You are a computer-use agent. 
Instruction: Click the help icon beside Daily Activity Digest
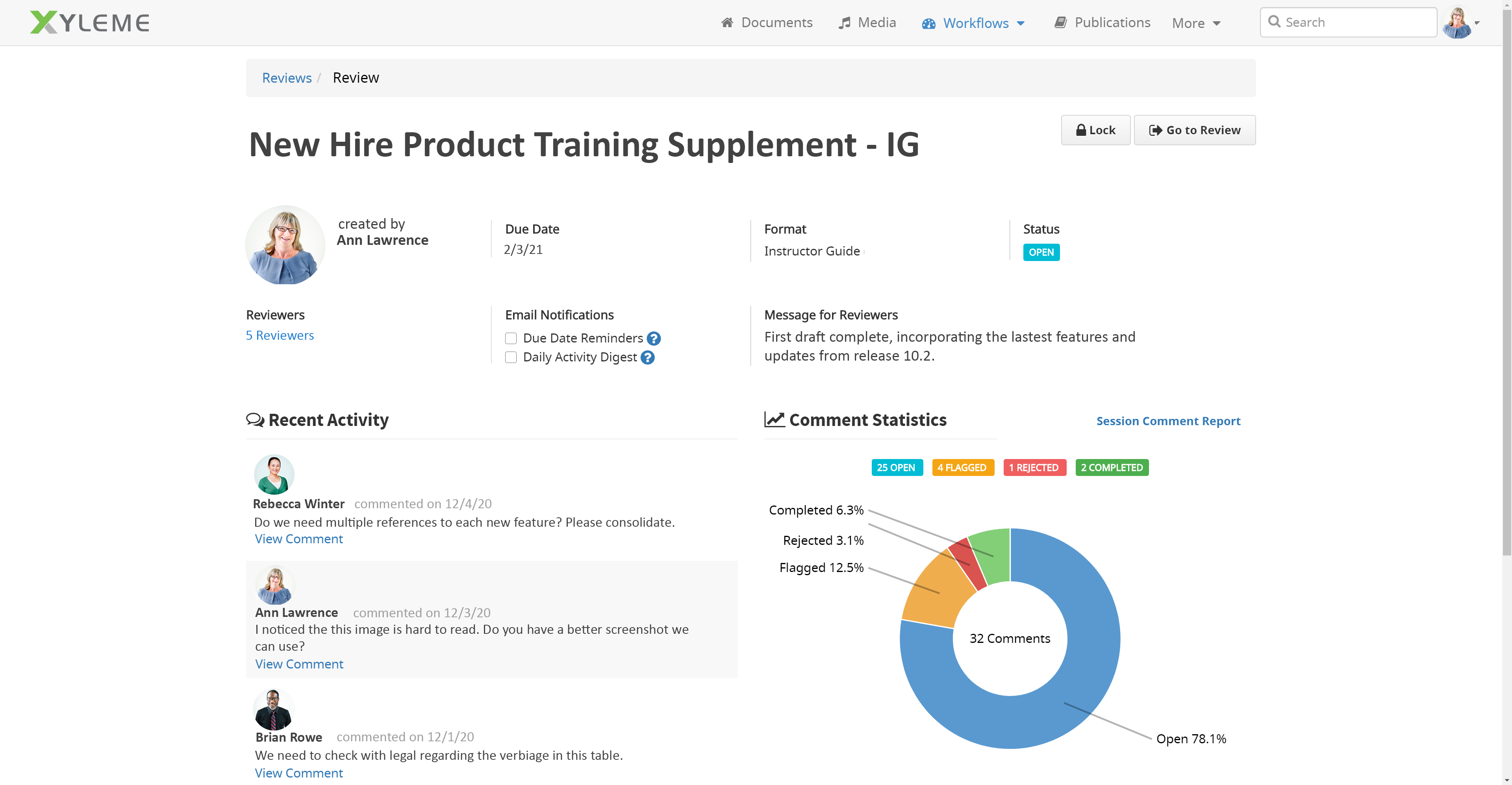tap(647, 357)
